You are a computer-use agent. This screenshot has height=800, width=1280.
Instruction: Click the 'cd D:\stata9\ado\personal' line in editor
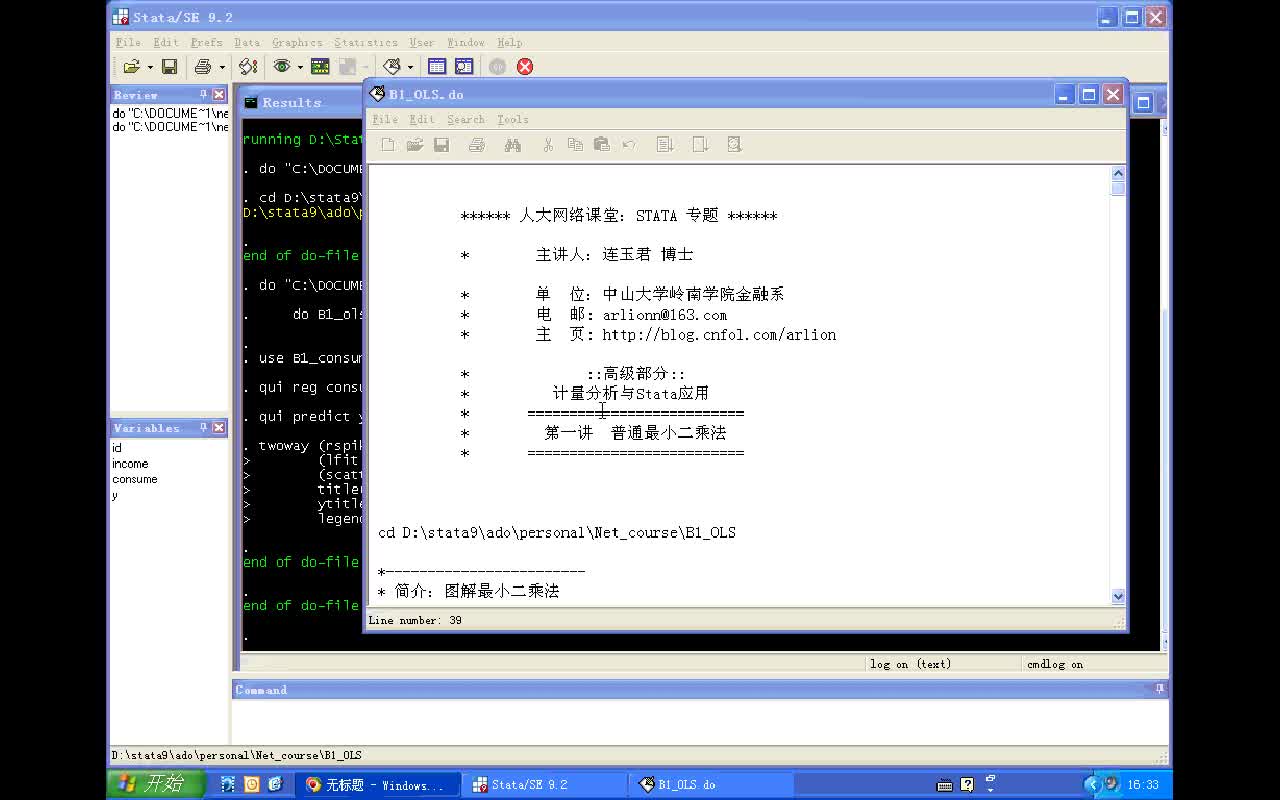557,533
